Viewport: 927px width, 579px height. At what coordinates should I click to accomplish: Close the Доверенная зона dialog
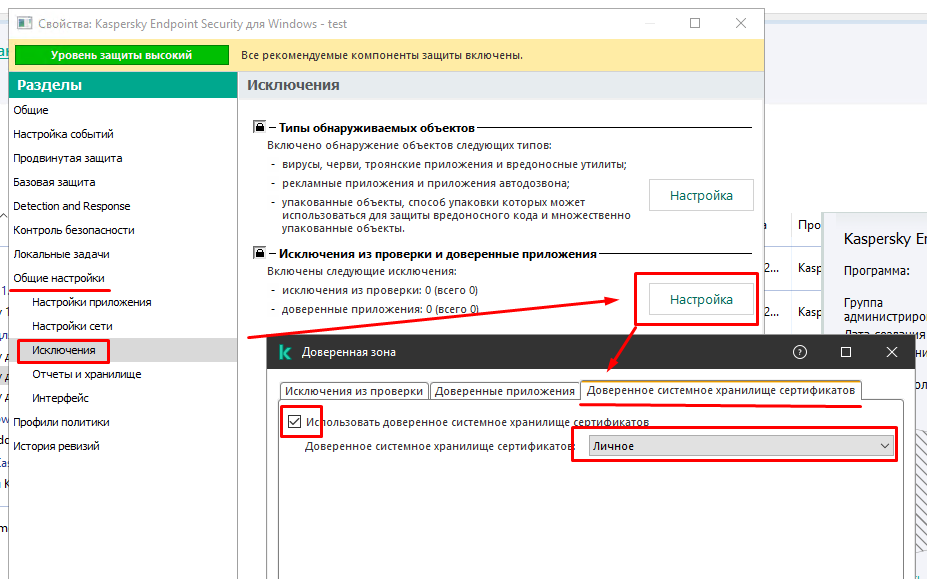pos(892,352)
